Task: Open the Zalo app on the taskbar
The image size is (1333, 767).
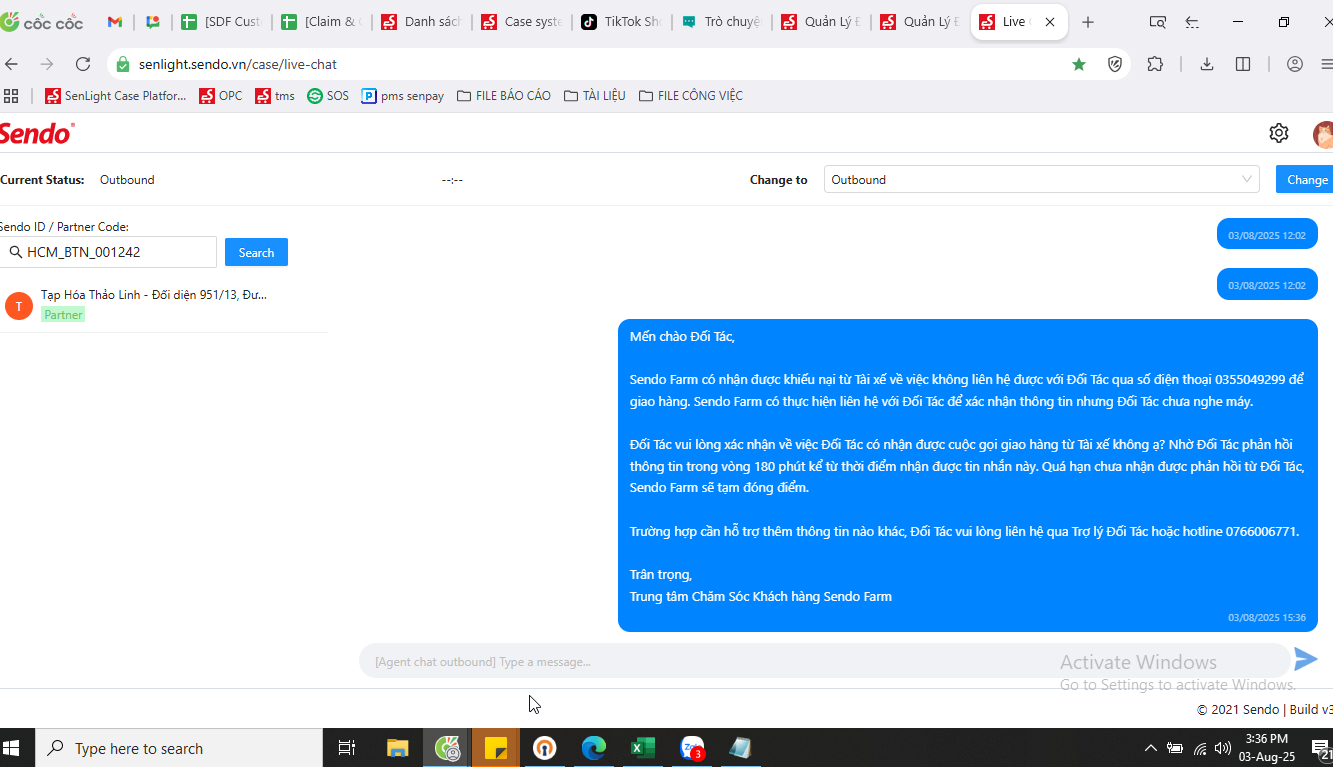Action: [x=692, y=748]
